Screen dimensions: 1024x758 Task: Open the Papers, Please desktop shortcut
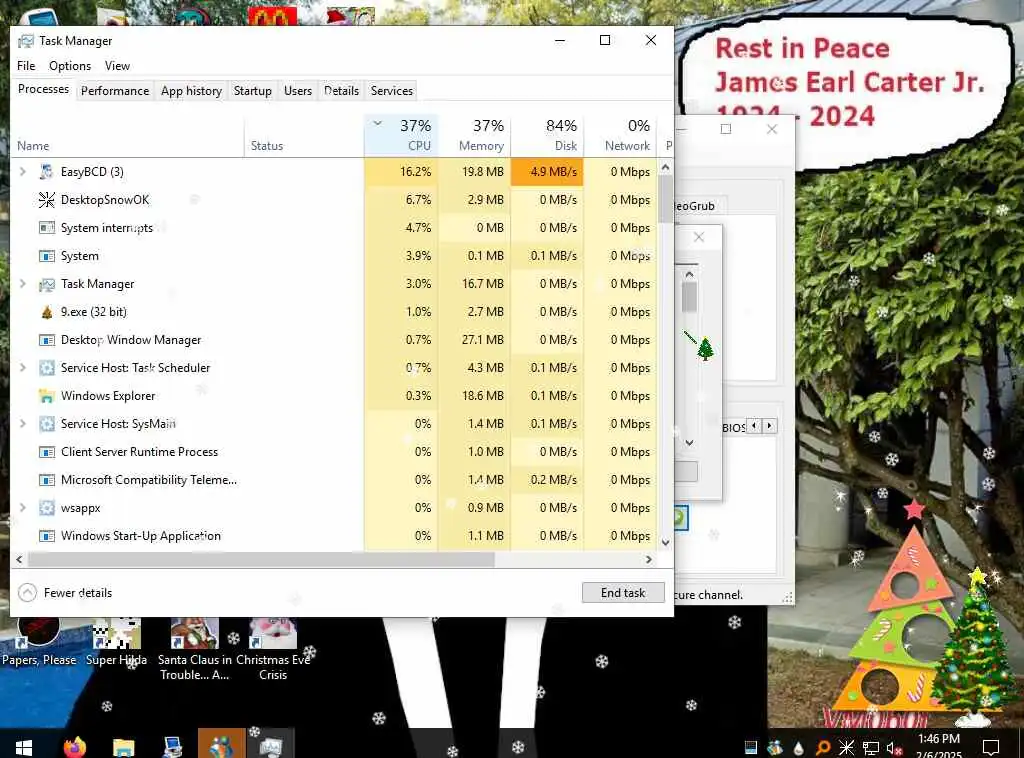pyautogui.click(x=39, y=642)
